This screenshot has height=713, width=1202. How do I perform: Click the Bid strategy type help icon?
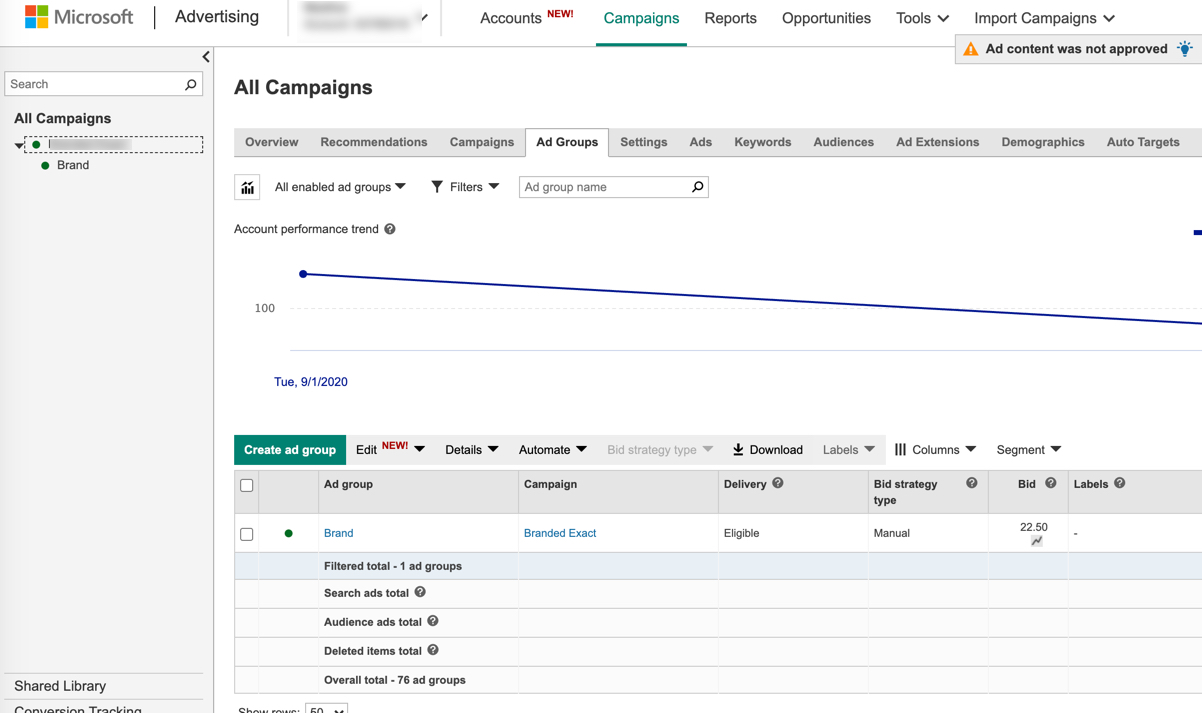[971, 483]
